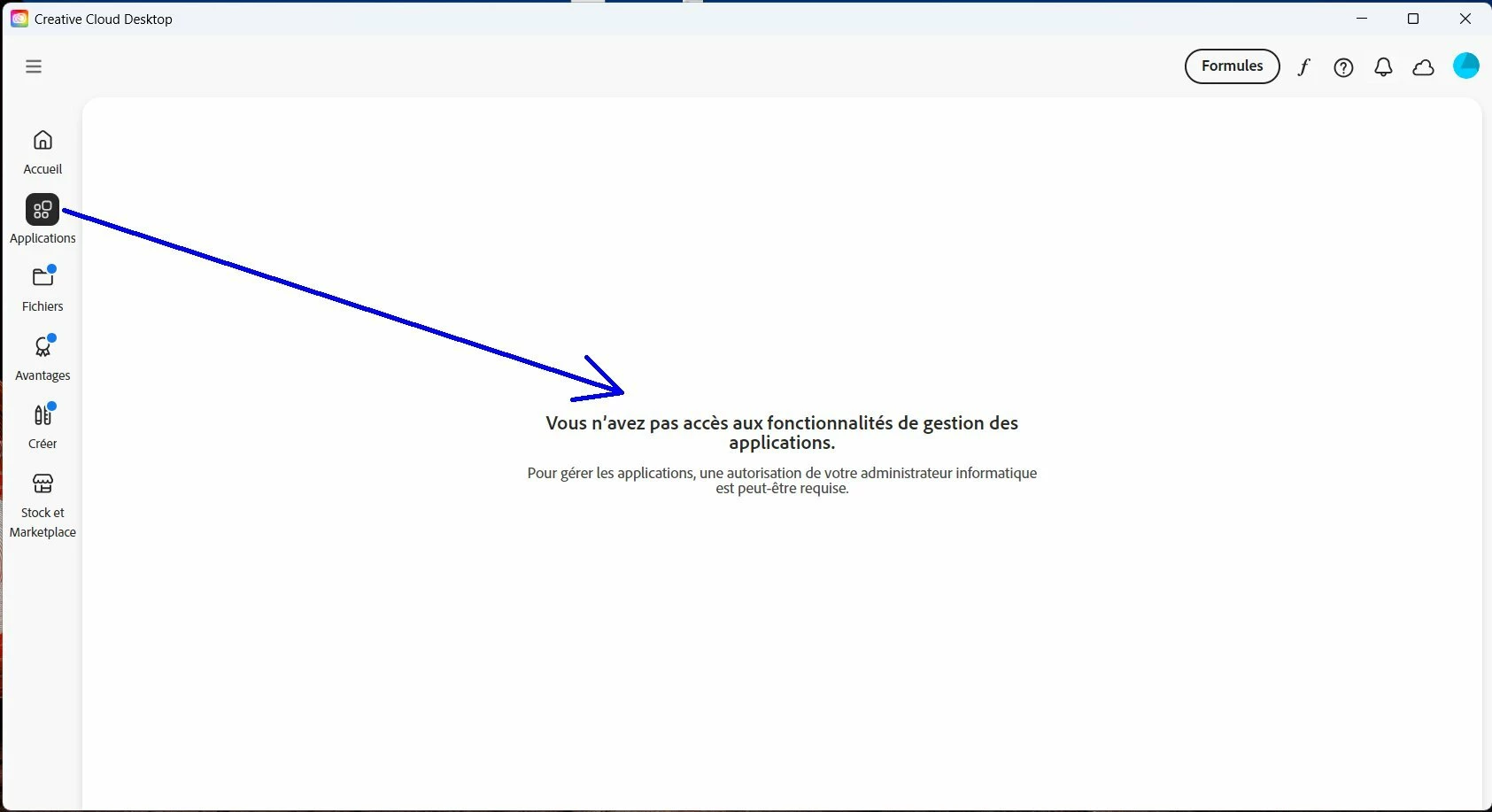Open the help question mark icon

click(1343, 67)
